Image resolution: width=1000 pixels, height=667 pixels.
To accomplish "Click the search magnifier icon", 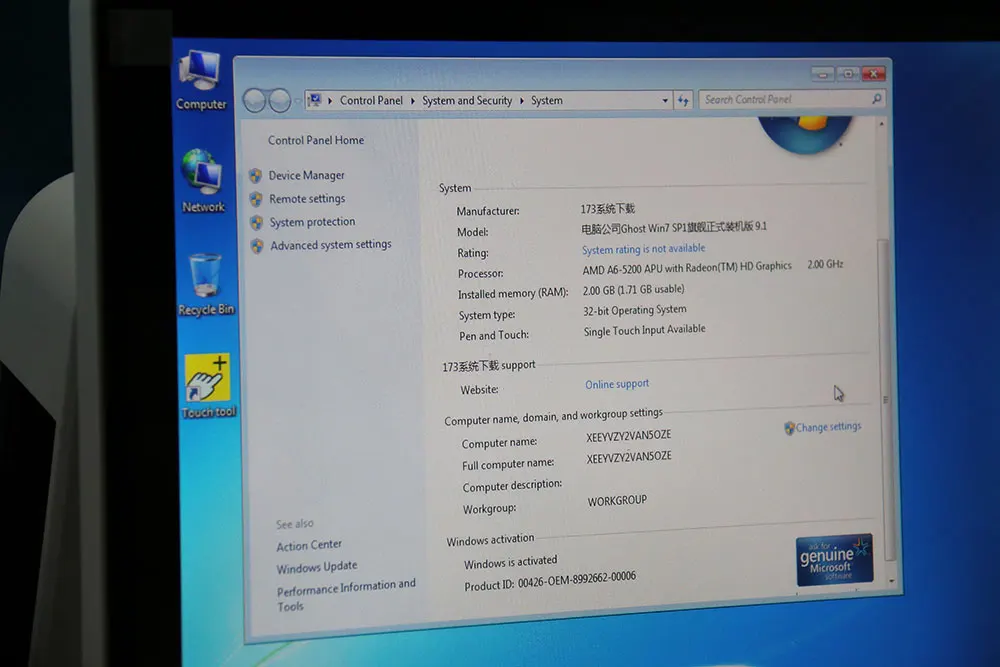I will [x=876, y=99].
